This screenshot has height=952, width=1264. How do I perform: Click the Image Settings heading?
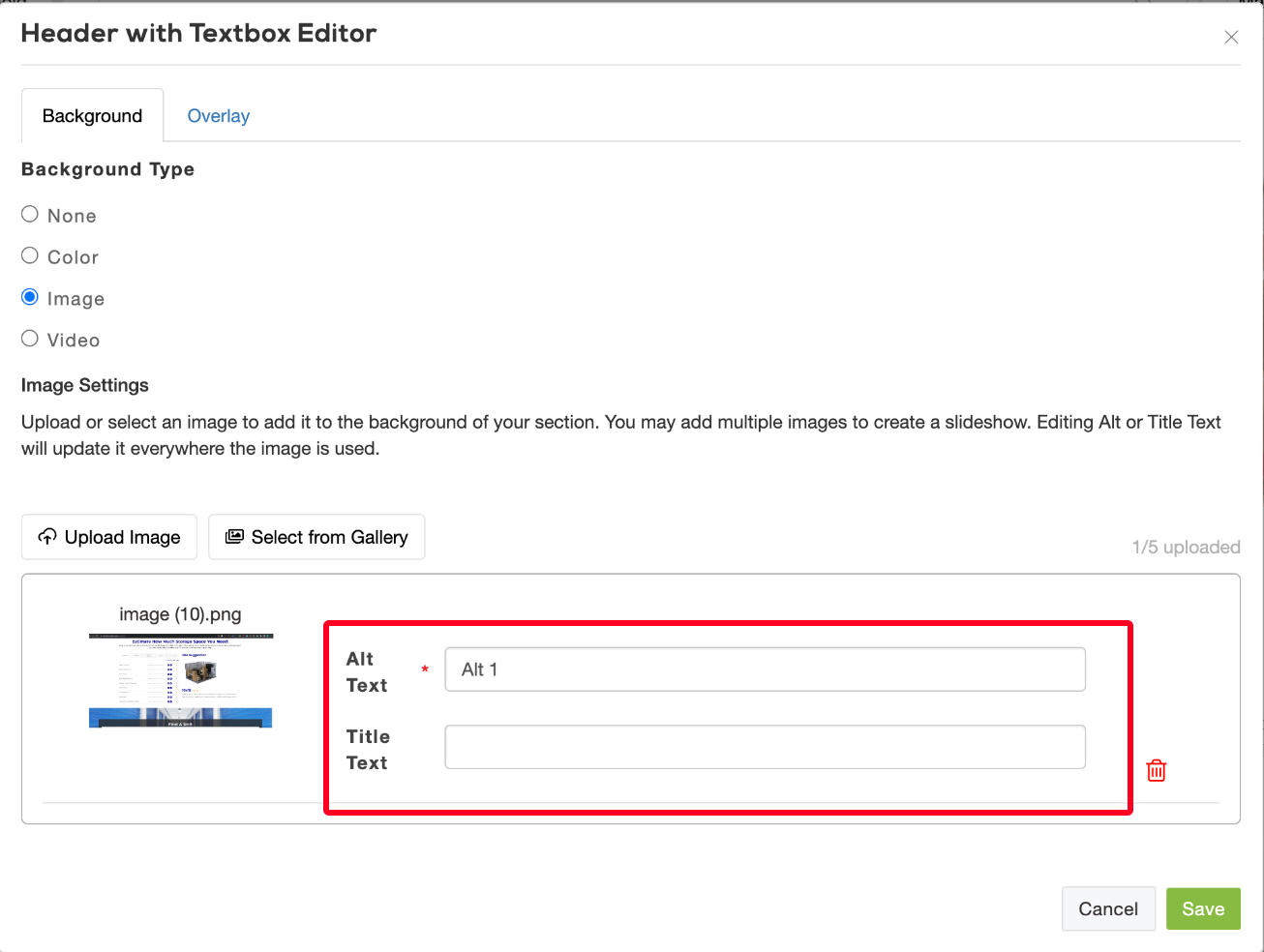click(85, 385)
